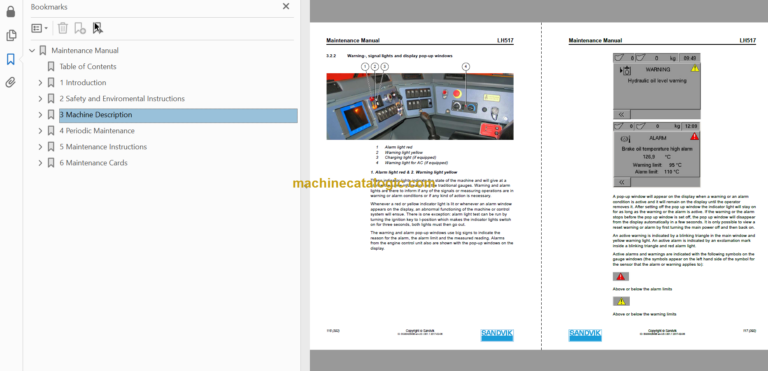Click bookmark icon beside 4 Periodic Maintenance
The image size is (768, 371).
51,131
